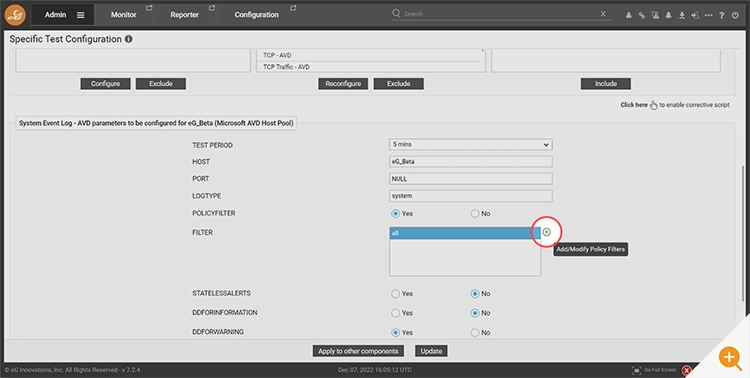Click Exclude button next to Configure
Viewport: 750px width, 378px height.
161,83
